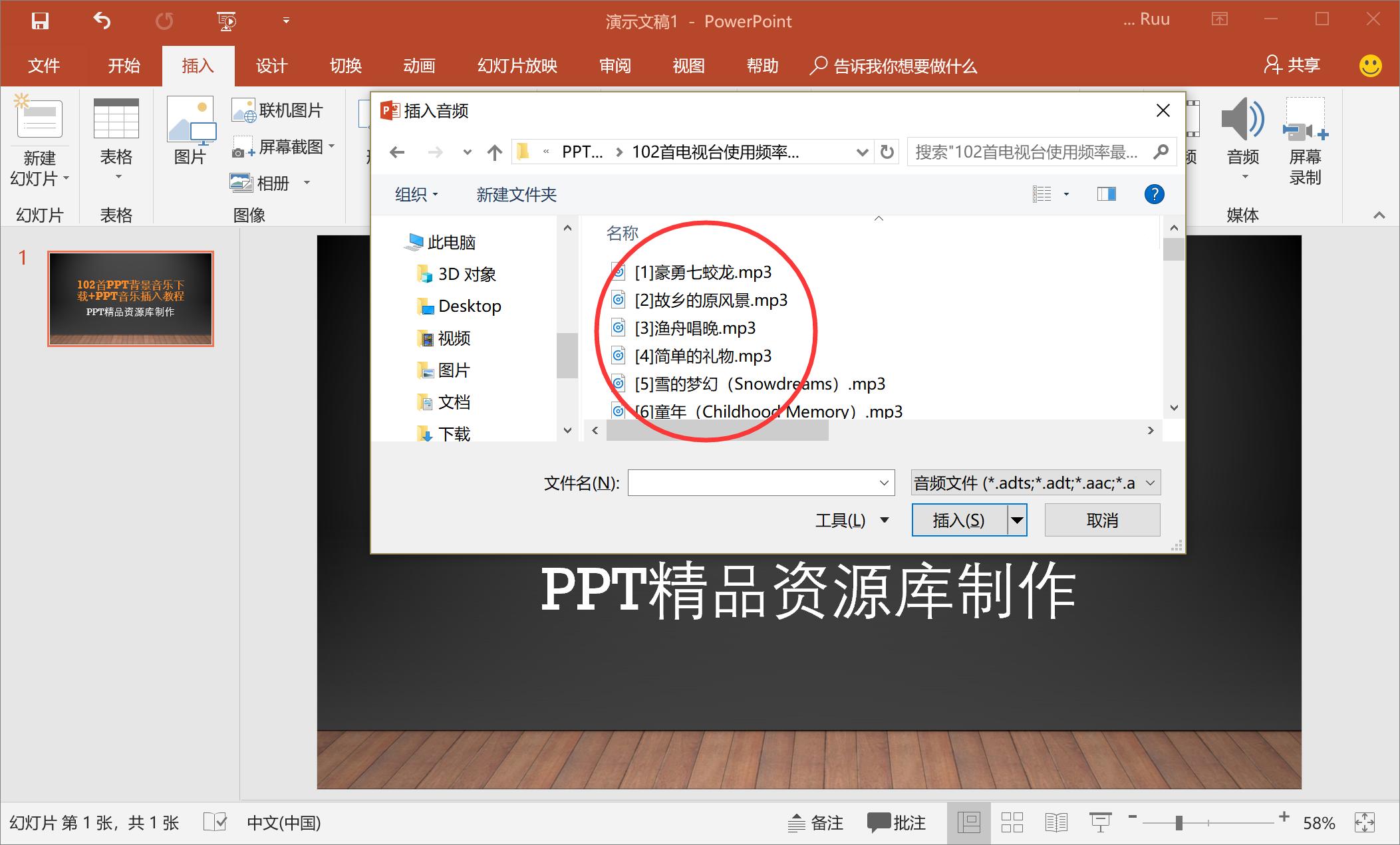Viewport: 1400px width, 845px height.
Task: Open the 组织 (Organize) dropdown
Action: (415, 194)
